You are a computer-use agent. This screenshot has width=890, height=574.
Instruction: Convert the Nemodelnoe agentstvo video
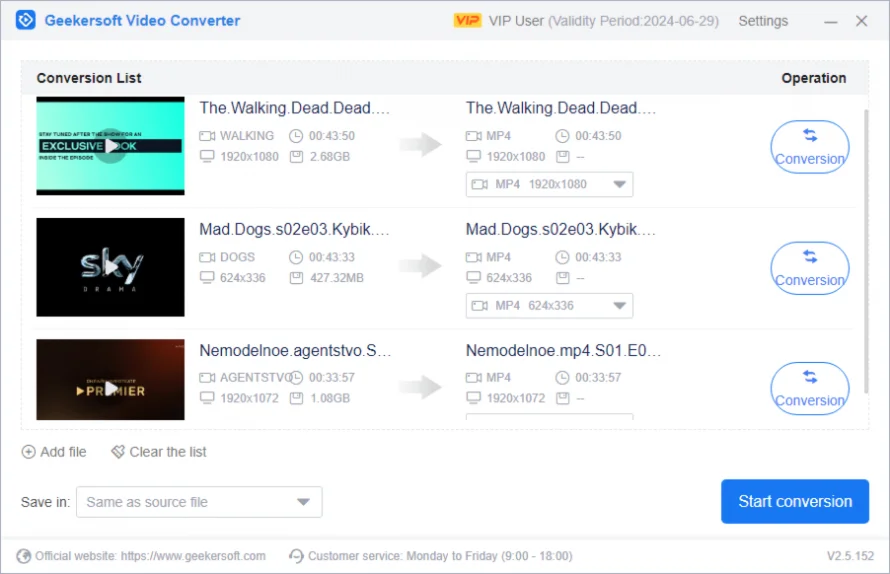point(809,389)
